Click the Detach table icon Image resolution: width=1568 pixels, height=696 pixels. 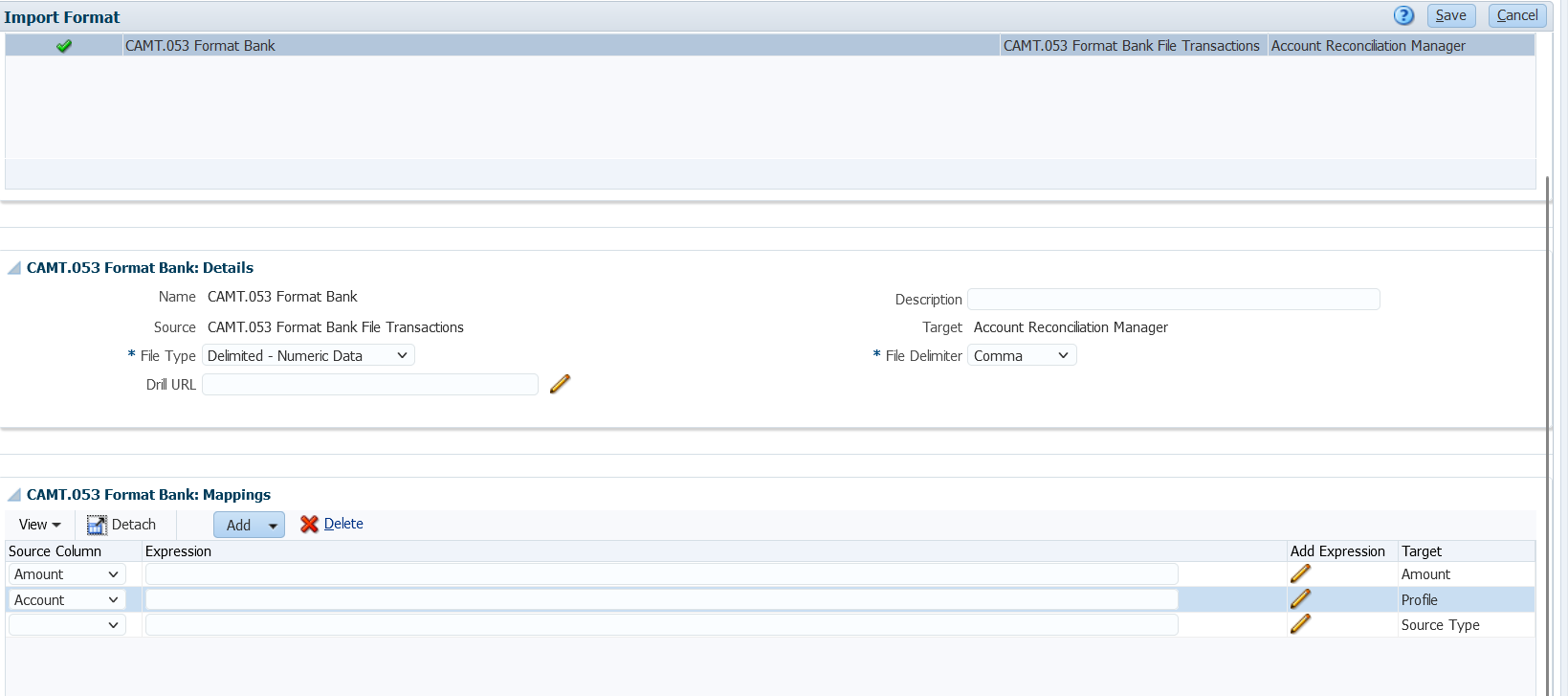pos(97,525)
